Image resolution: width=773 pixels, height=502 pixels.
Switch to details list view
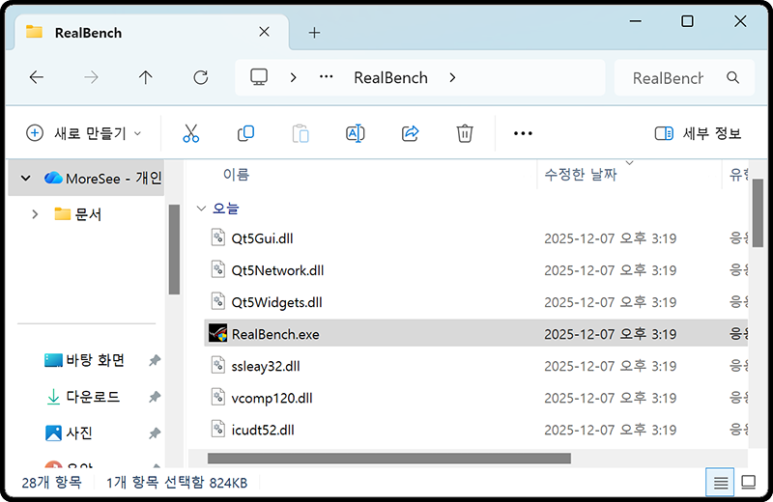pos(720,482)
